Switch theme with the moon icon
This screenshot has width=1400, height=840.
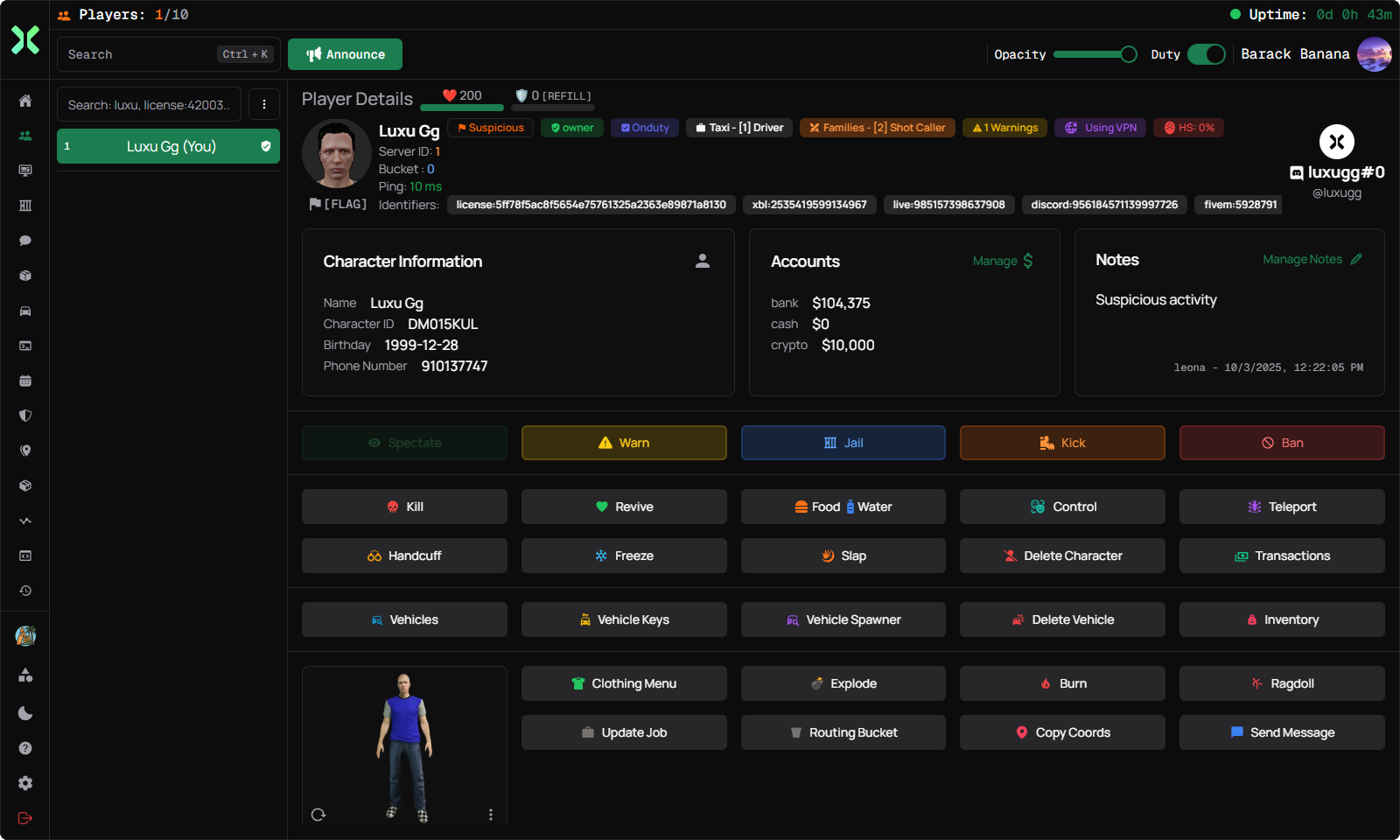pos(25,713)
